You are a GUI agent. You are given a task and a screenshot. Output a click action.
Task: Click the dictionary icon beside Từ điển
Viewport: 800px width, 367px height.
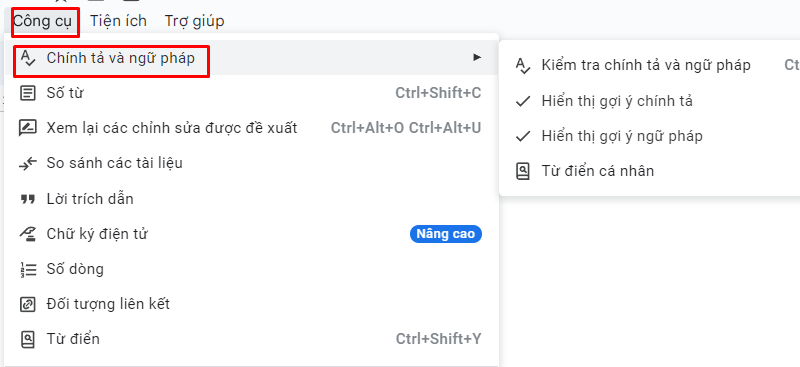(28, 338)
